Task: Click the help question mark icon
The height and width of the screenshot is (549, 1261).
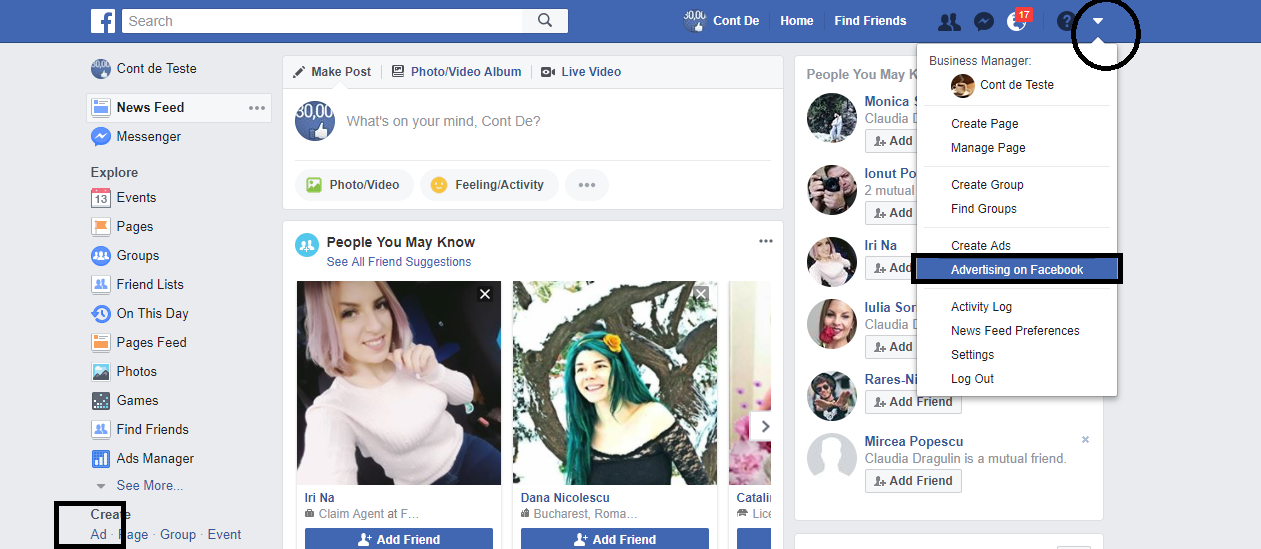Action: coord(1065,21)
